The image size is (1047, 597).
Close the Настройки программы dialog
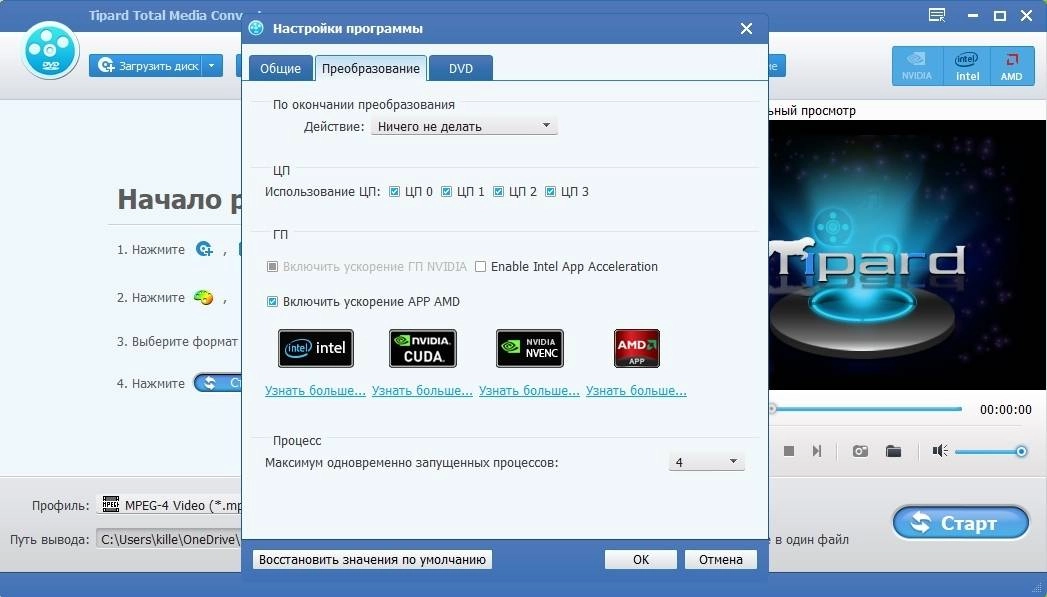(747, 29)
